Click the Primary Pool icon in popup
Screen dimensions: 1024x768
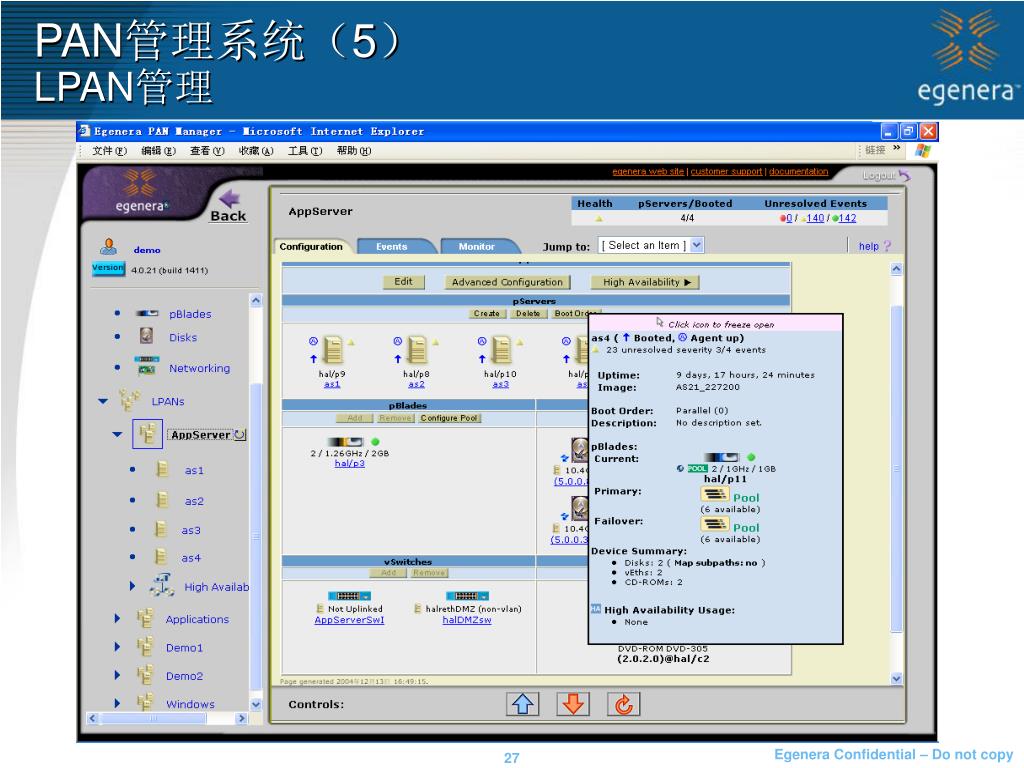click(x=714, y=494)
